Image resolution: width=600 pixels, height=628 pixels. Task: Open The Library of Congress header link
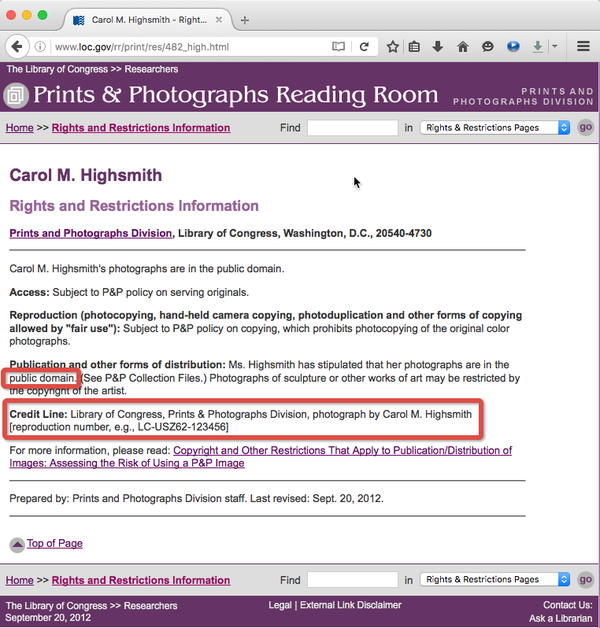click(x=57, y=69)
